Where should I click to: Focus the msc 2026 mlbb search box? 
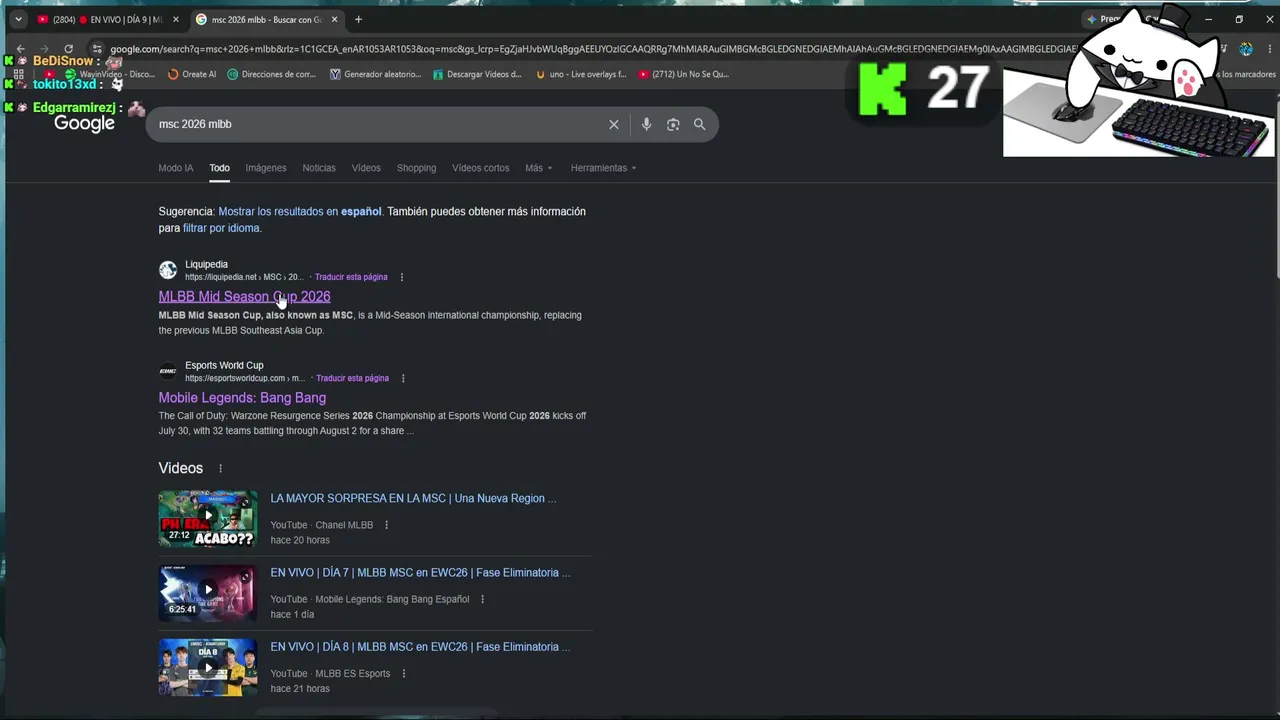(380, 124)
